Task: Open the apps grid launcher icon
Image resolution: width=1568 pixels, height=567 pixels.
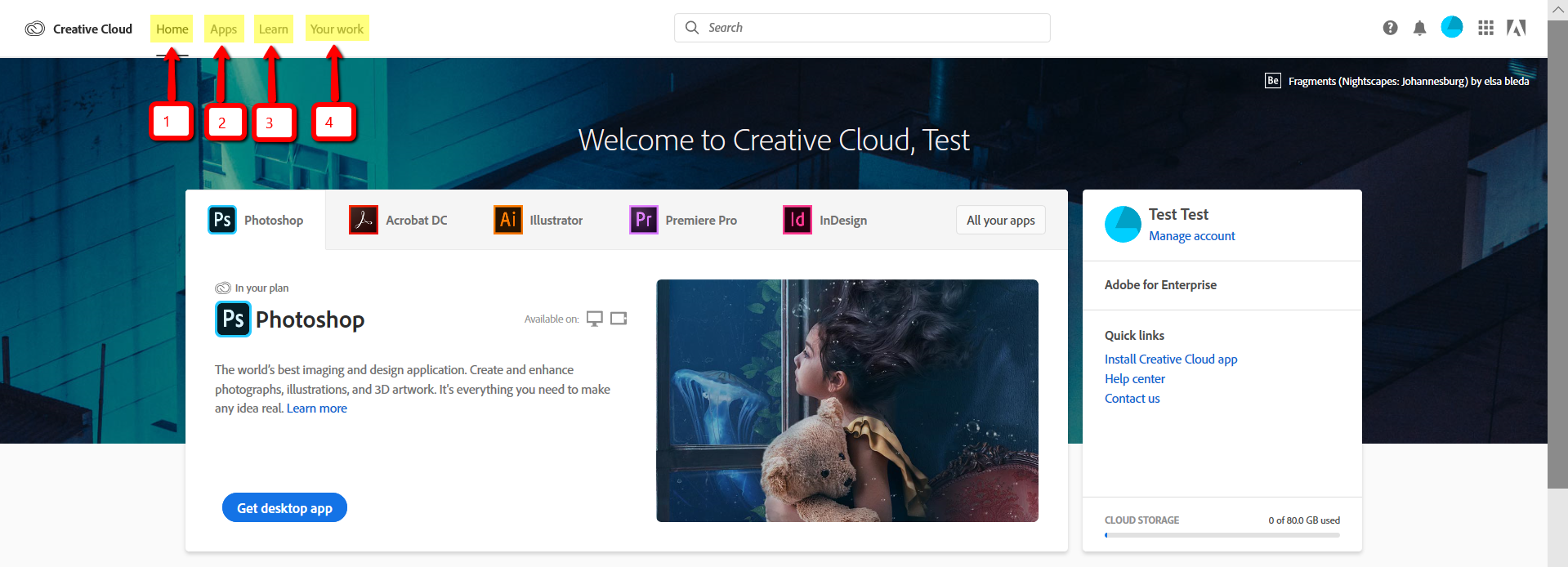Action: [1486, 28]
